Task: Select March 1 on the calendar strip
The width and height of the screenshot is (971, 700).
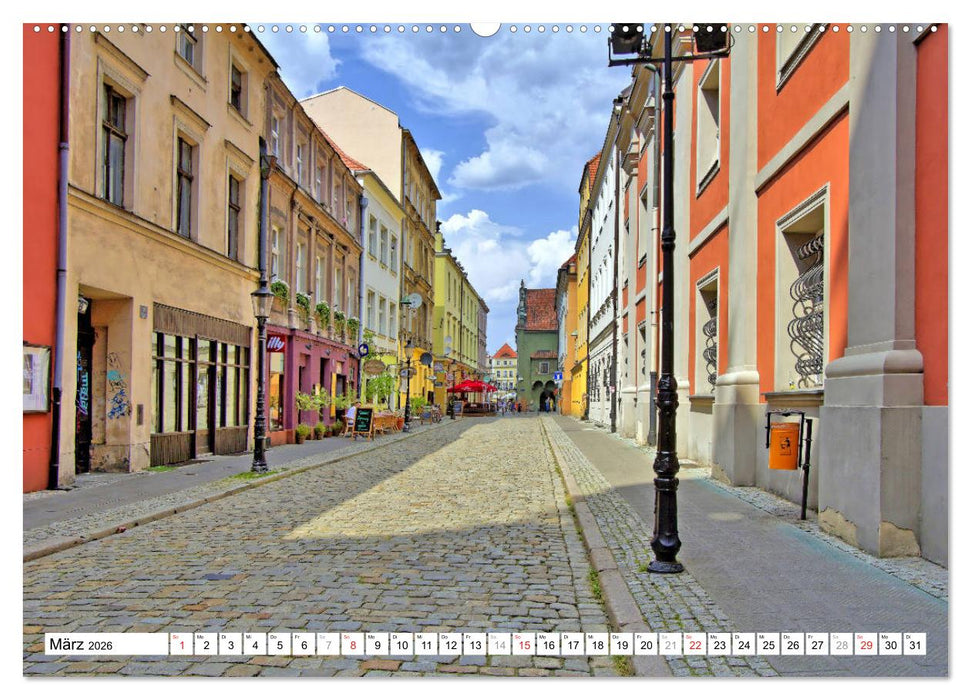Action: [182, 645]
